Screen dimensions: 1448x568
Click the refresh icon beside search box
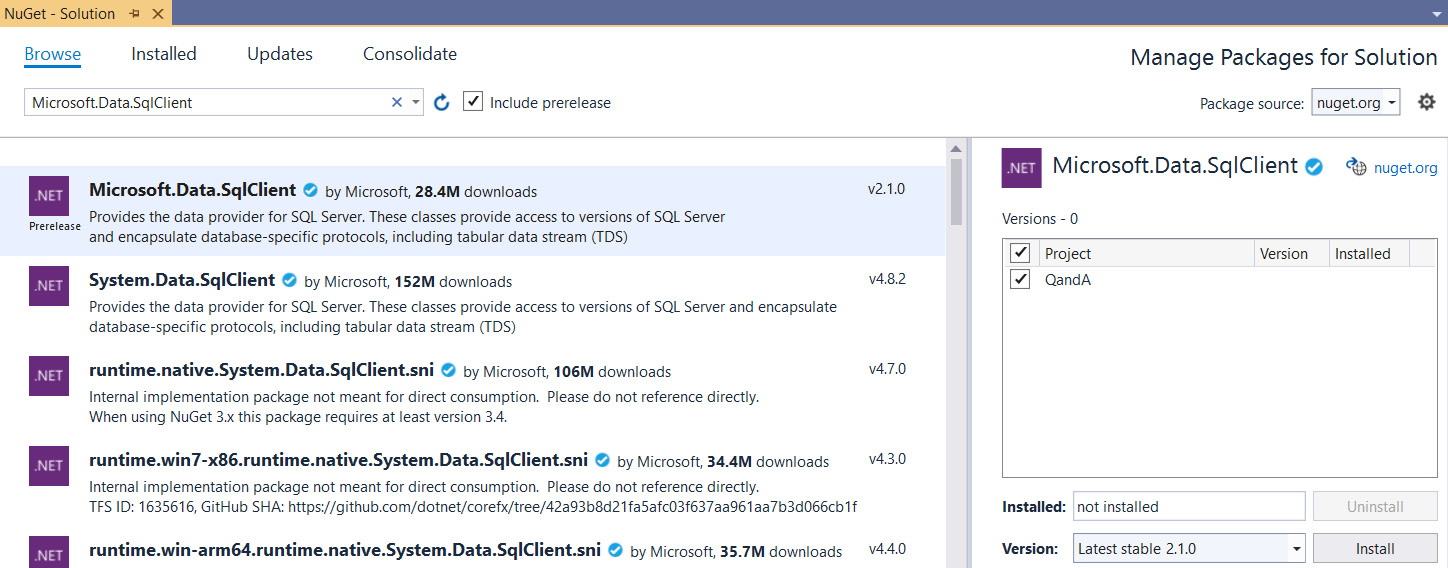(441, 102)
